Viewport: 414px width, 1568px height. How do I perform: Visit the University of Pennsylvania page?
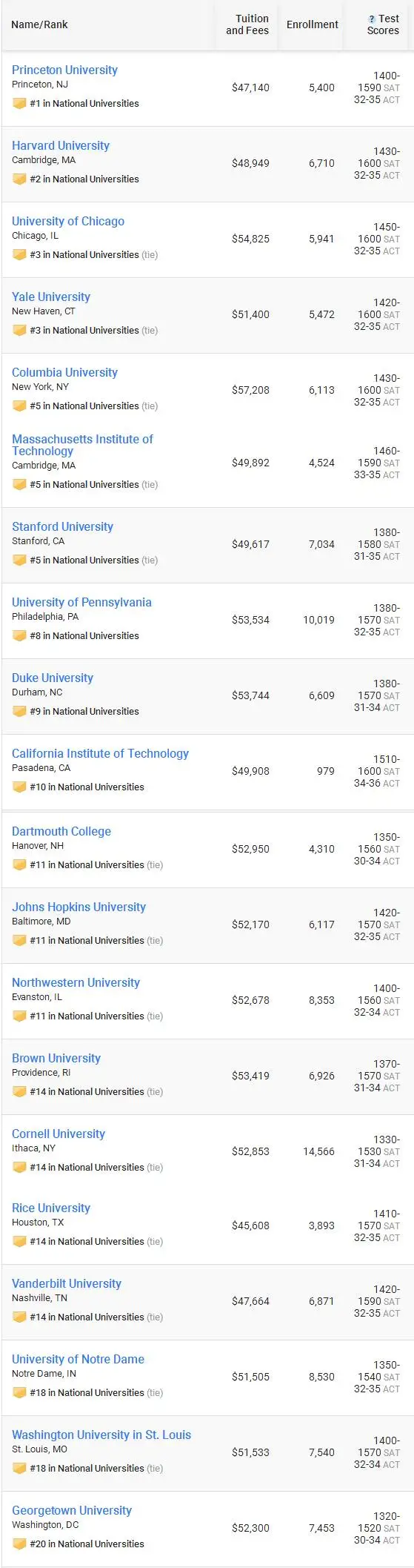[81, 602]
